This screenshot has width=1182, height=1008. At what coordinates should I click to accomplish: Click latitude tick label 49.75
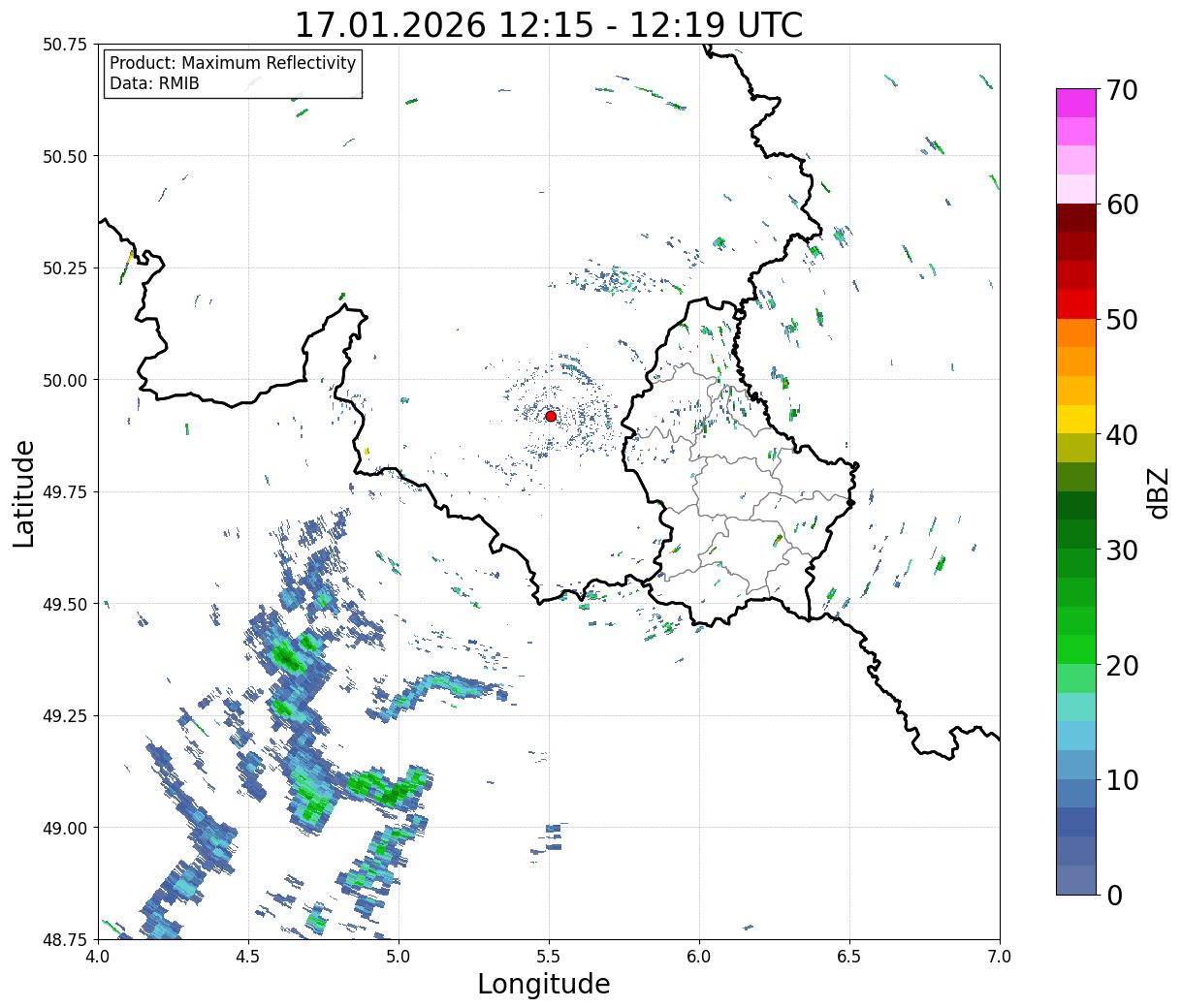pyautogui.click(x=65, y=492)
